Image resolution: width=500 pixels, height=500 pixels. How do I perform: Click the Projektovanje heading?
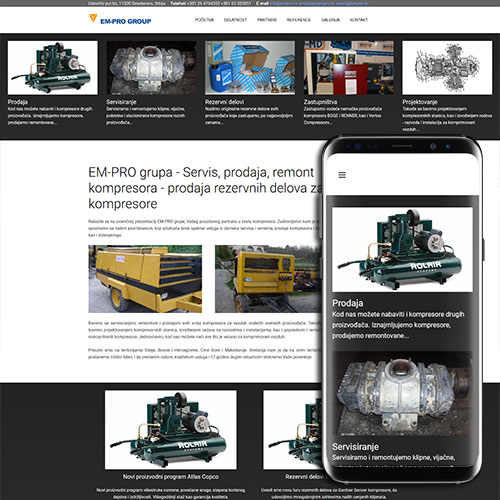pyautogui.click(x=420, y=102)
